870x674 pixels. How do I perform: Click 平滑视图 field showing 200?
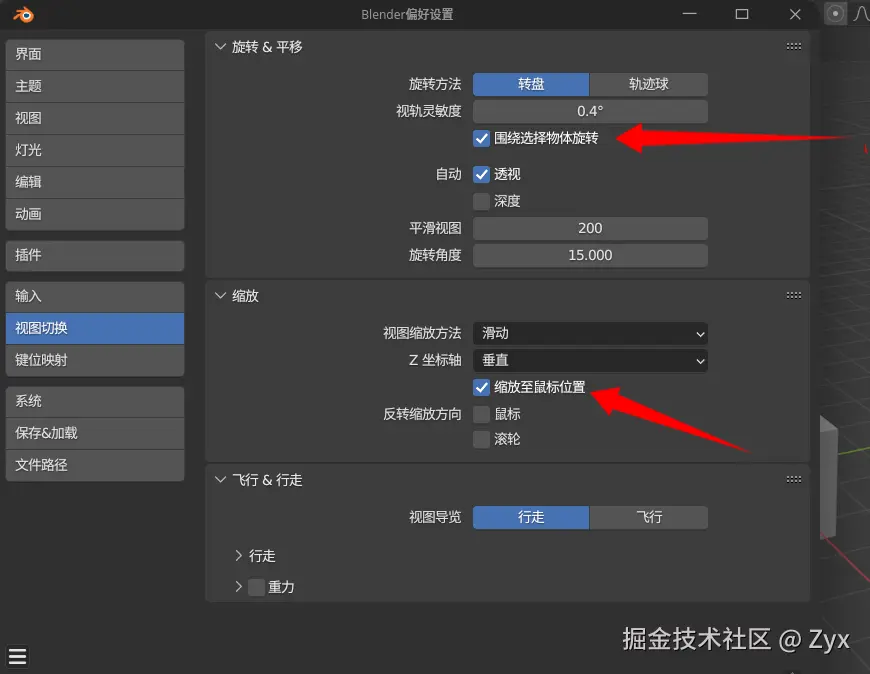click(590, 229)
